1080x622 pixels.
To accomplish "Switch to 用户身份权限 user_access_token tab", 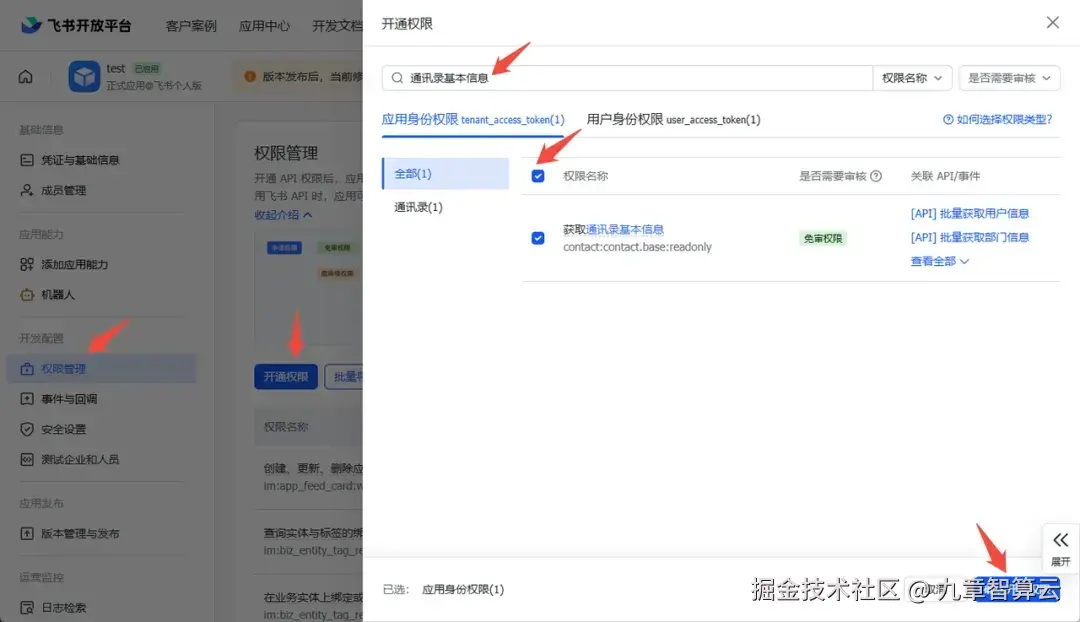I will (x=673, y=119).
